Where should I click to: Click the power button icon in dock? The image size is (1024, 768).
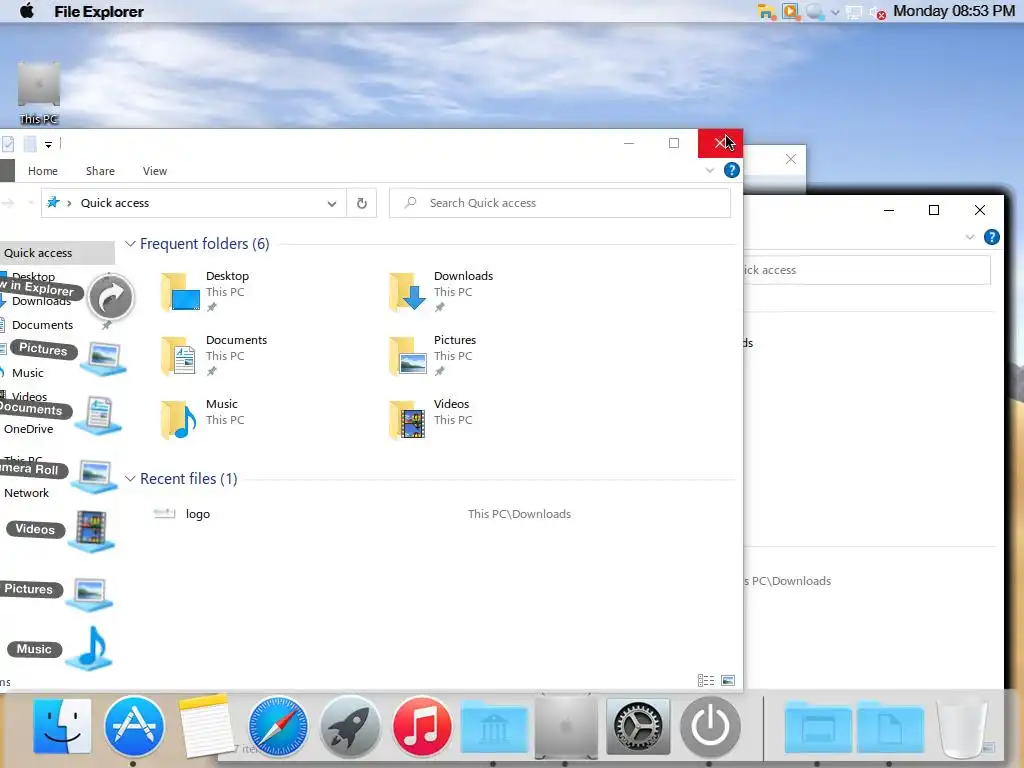(710, 726)
